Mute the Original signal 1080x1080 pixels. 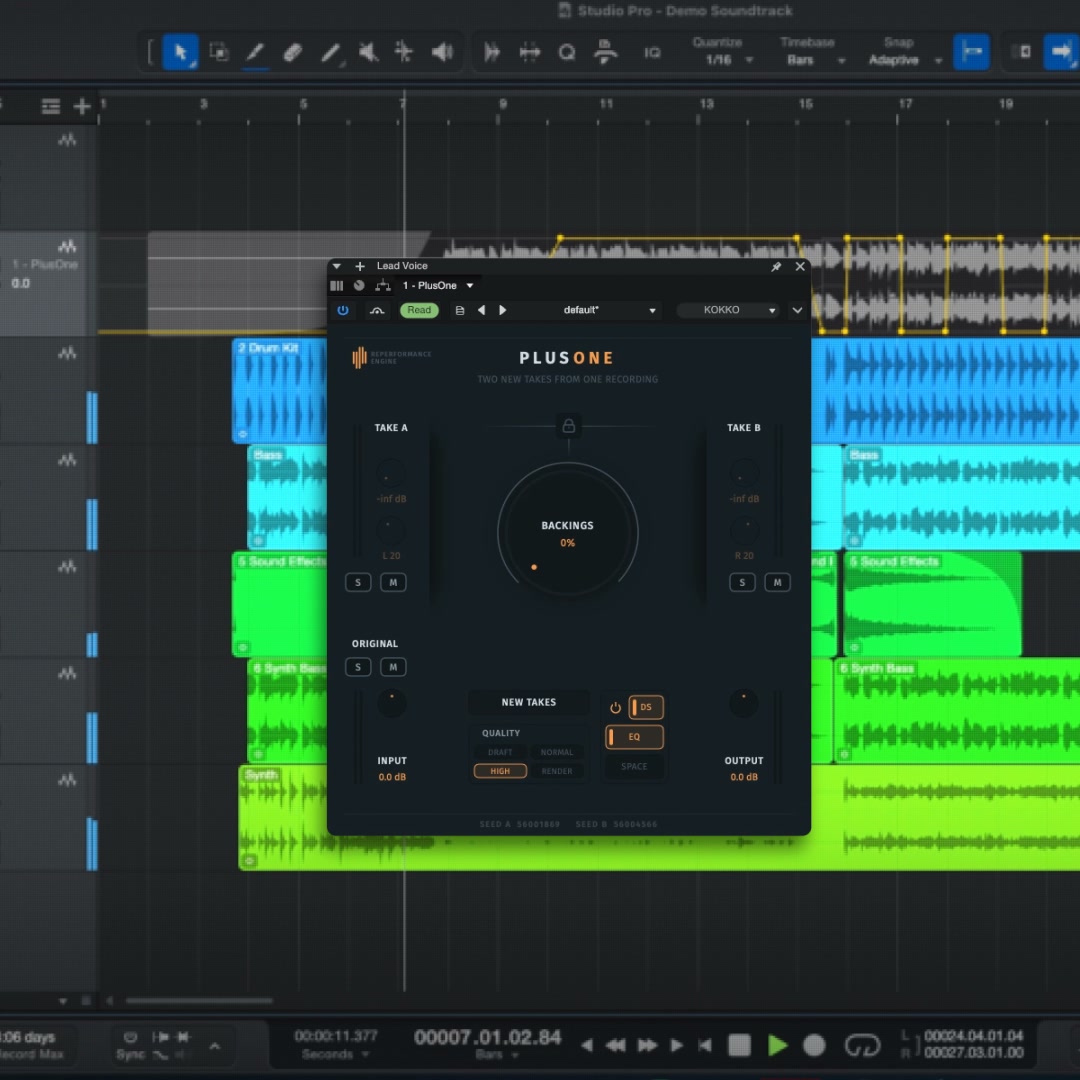393,667
